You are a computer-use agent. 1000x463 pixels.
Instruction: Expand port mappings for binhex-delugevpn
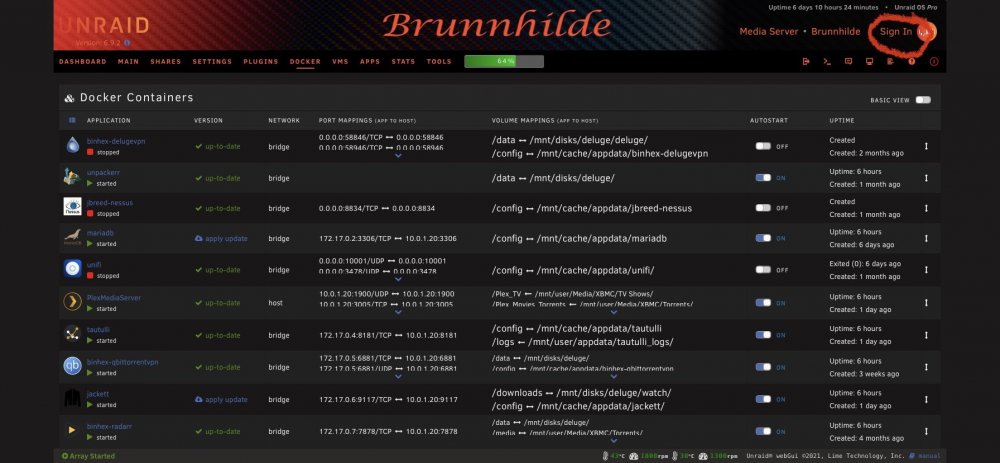(398, 155)
